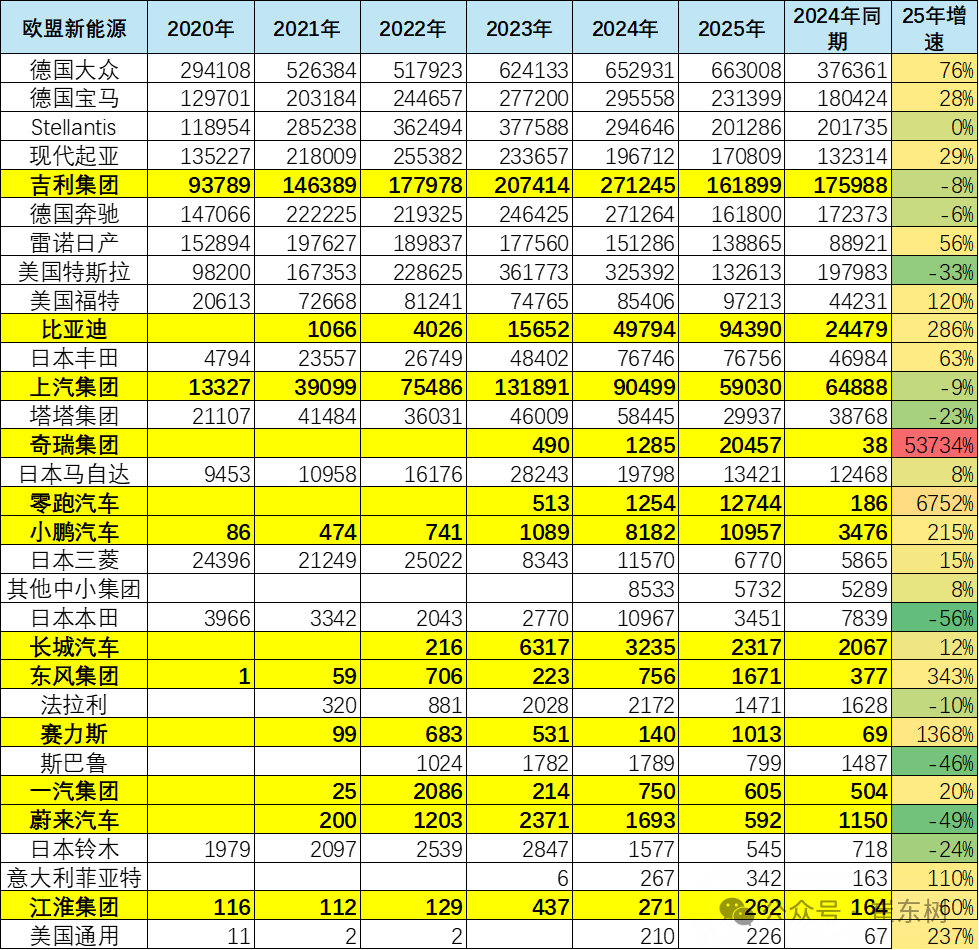Select the 日本本田 row label

click(74, 618)
